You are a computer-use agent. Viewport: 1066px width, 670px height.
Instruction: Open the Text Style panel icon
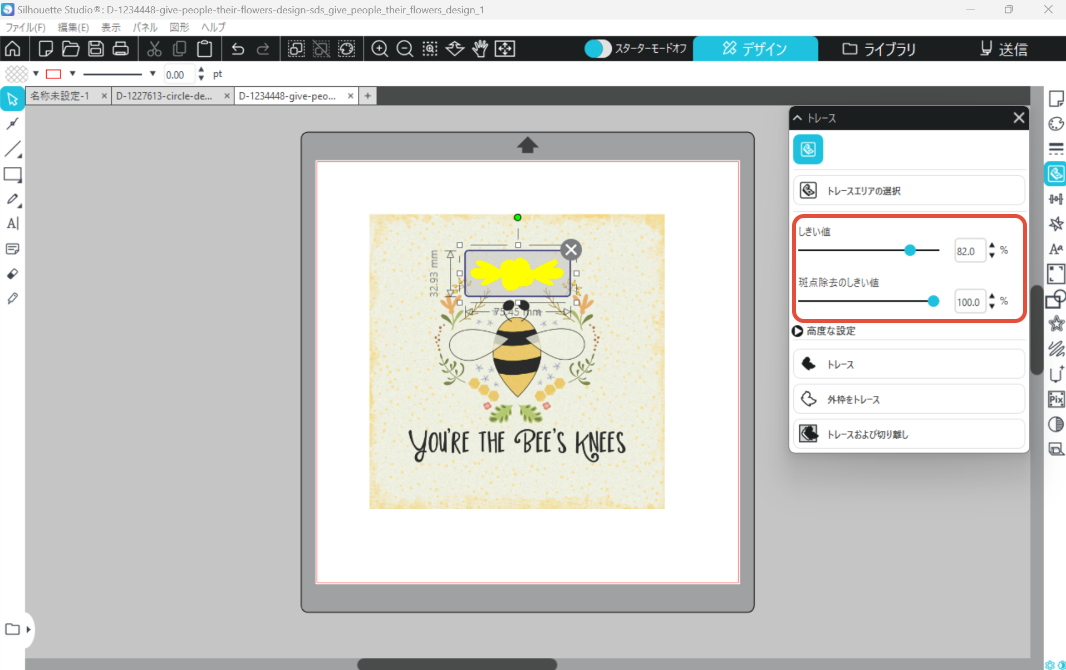(1056, 249)
